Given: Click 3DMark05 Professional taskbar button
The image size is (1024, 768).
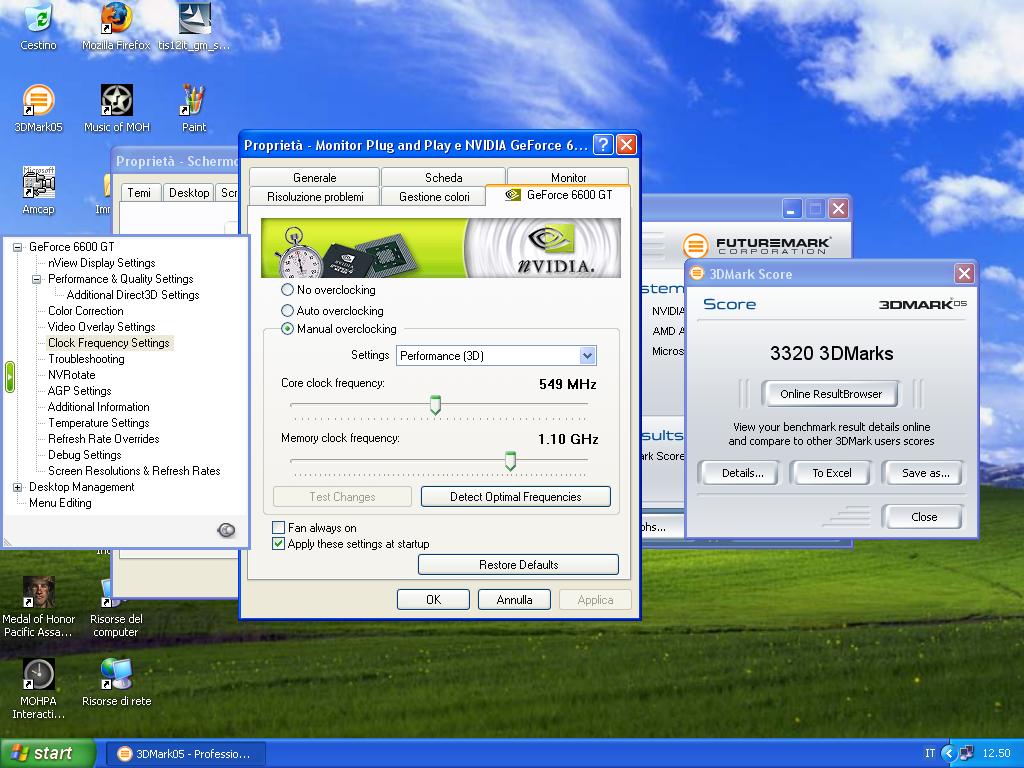Looking at the screenshot, I should pos(185,754).
